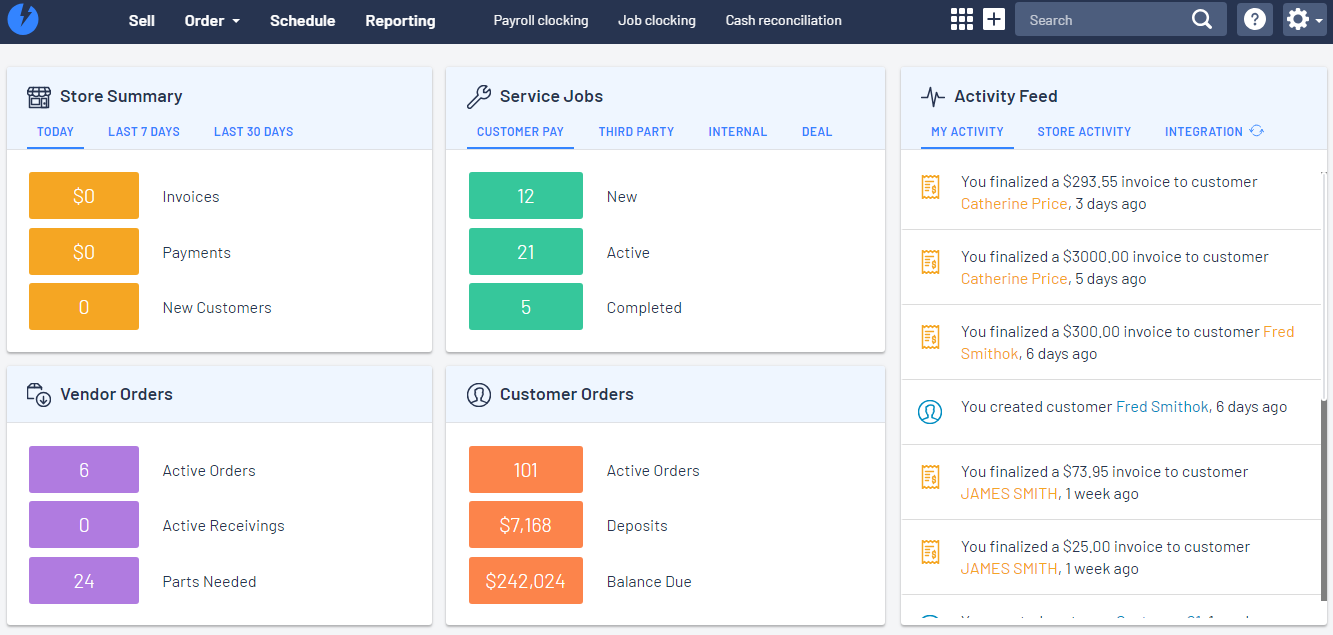The width and height of the screenshot is (1333, 635).
Task: Open JAMES SMITH link for $73.95 invoice
Action: [x=1009, y=494]
